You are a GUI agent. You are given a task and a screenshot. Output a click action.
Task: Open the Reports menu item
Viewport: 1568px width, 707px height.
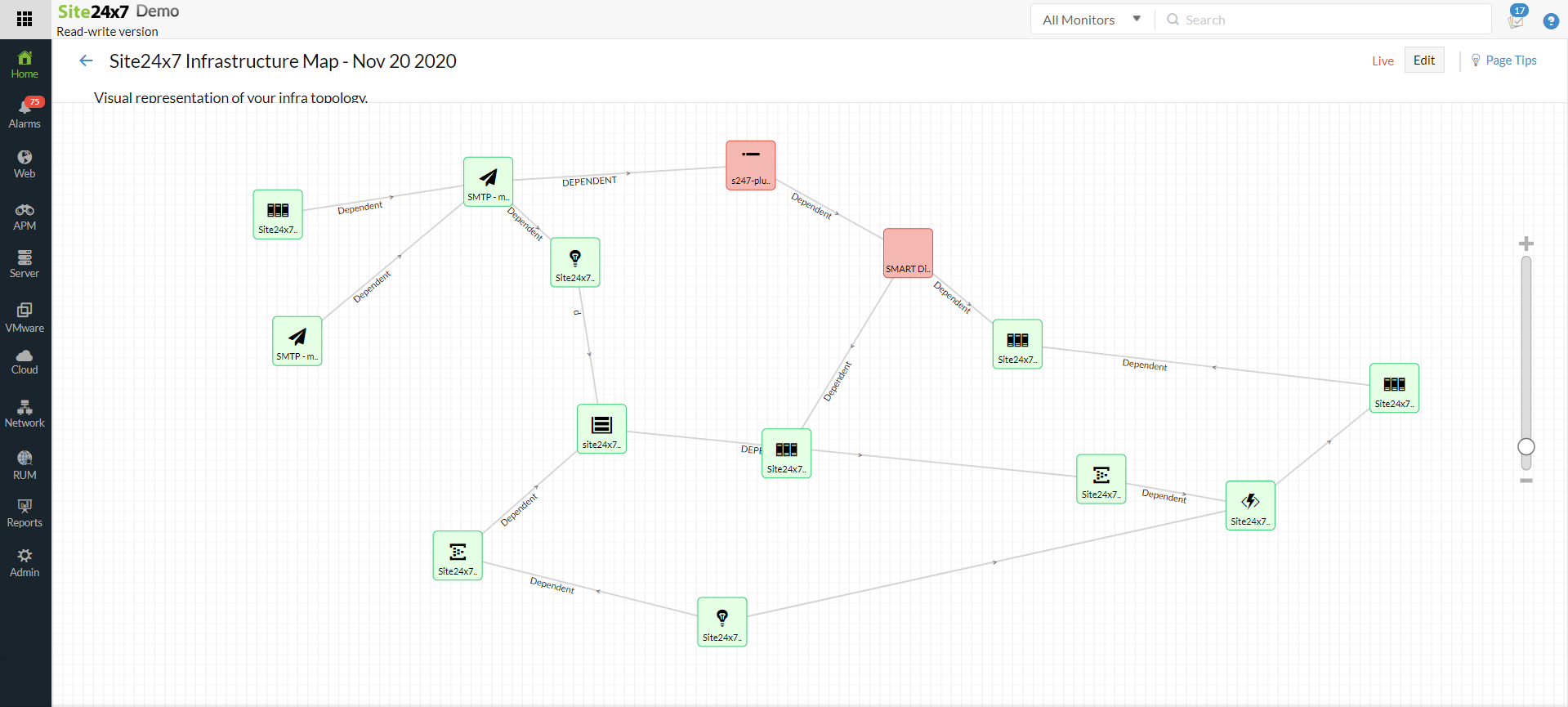(25, 513)
